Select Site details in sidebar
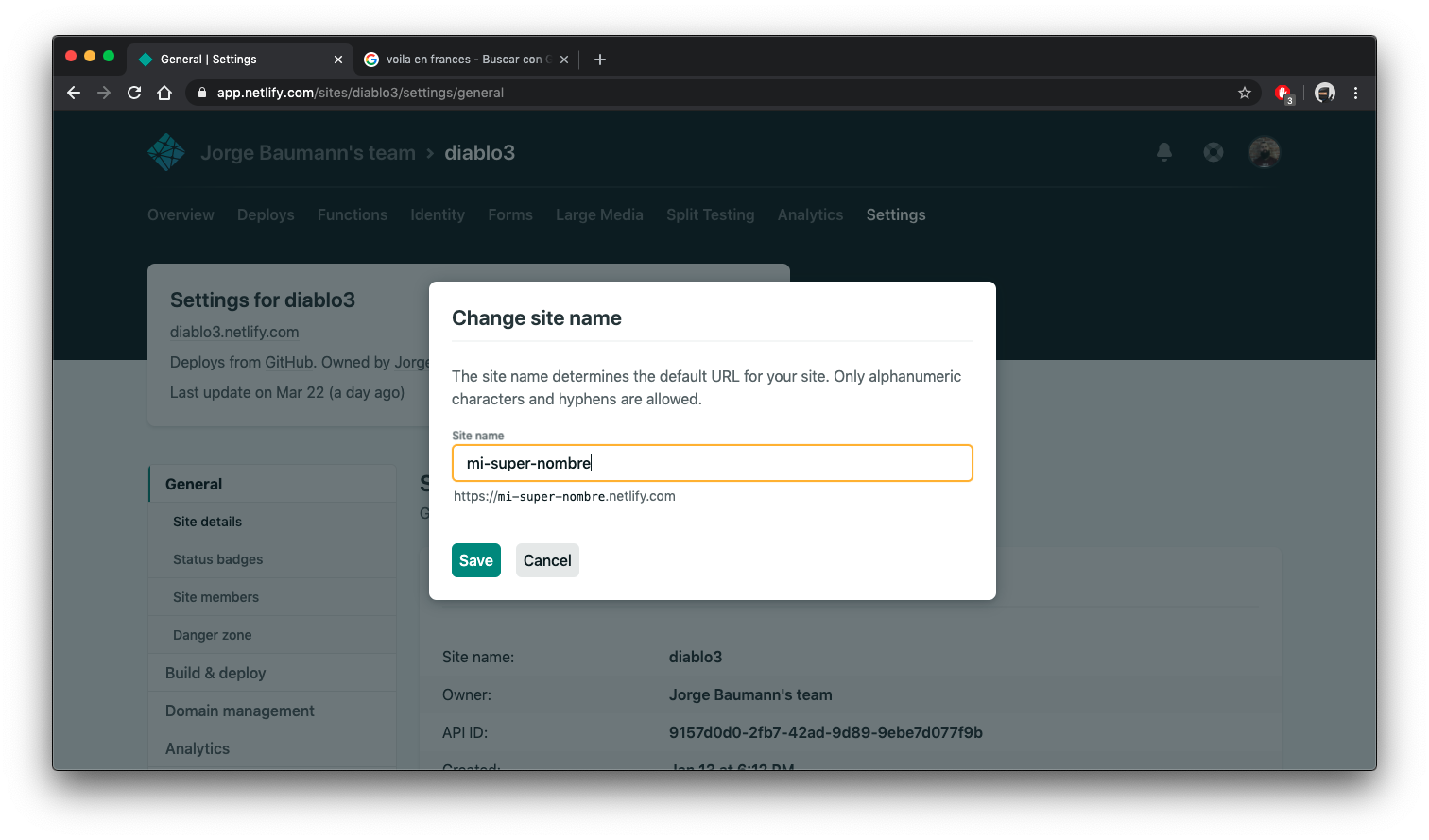The image size is (1429, 840). [272, 522]
